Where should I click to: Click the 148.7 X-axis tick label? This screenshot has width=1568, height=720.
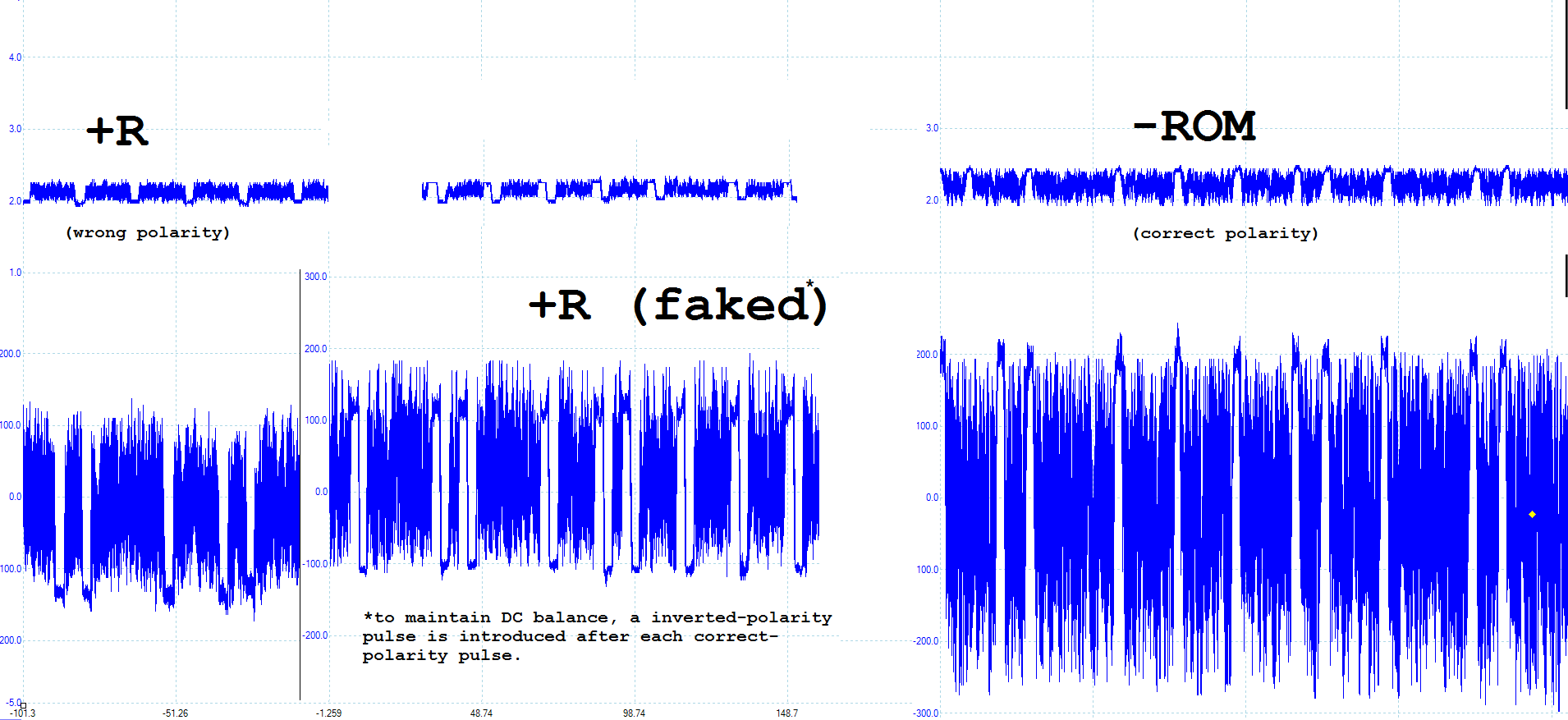pos(786,713)
